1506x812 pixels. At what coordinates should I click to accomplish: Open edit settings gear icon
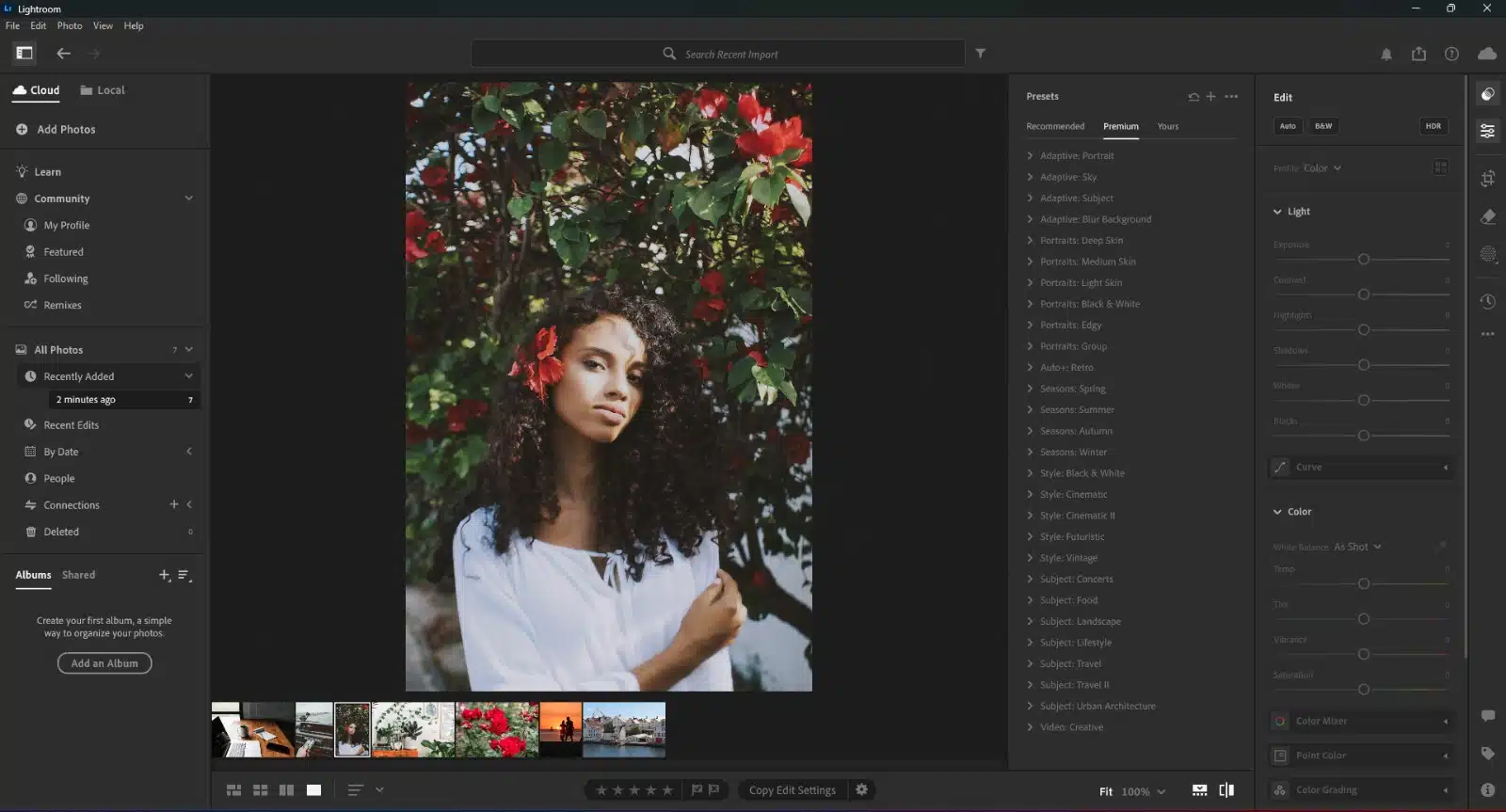click(861, 790)
